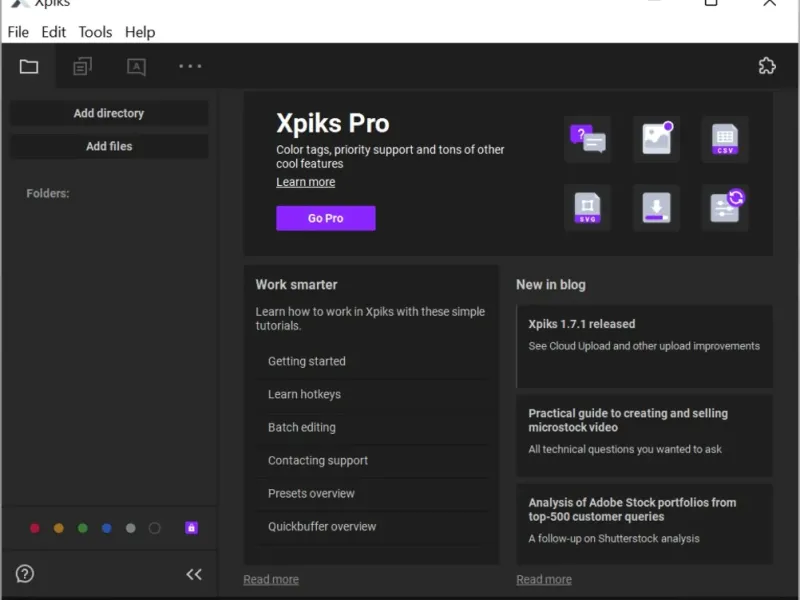800x600 pixels.
Task: Maximize the Xpiks window
Action: (x=711, y=3)
